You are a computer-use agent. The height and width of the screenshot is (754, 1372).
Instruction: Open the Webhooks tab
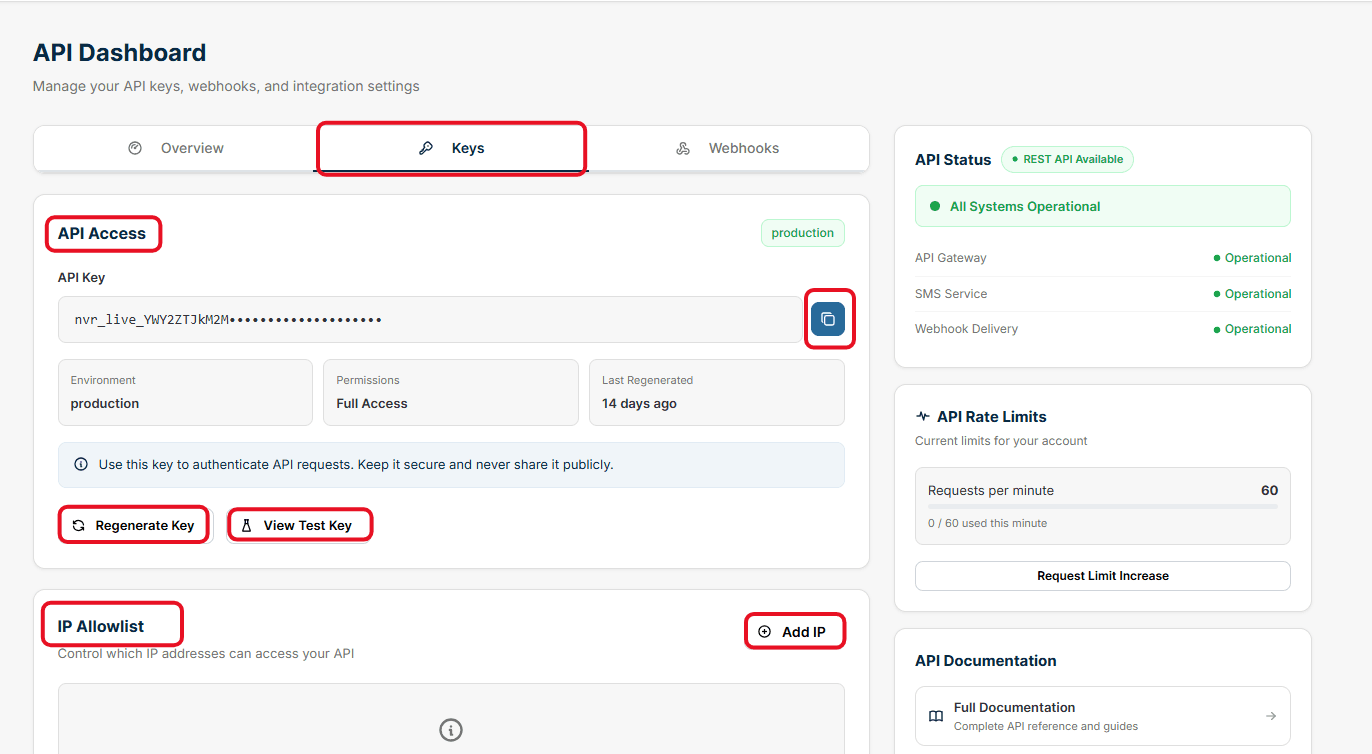pos(728,148)
